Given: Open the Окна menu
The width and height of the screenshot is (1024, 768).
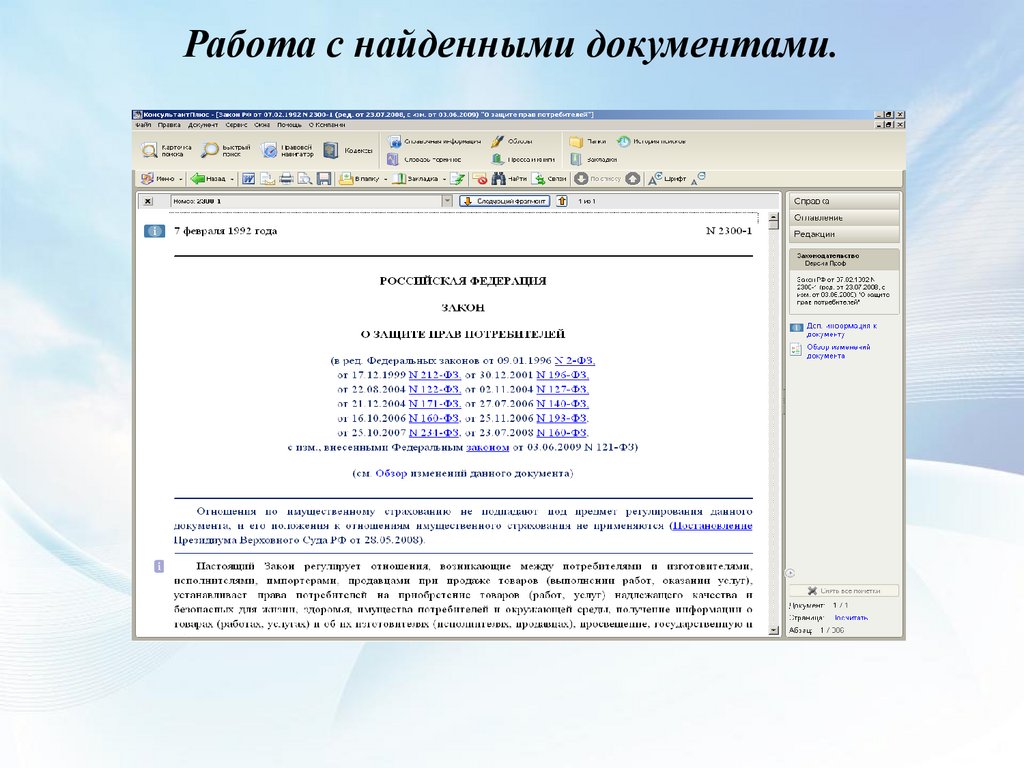Looking at the screenshot, I should pos(263,125).
